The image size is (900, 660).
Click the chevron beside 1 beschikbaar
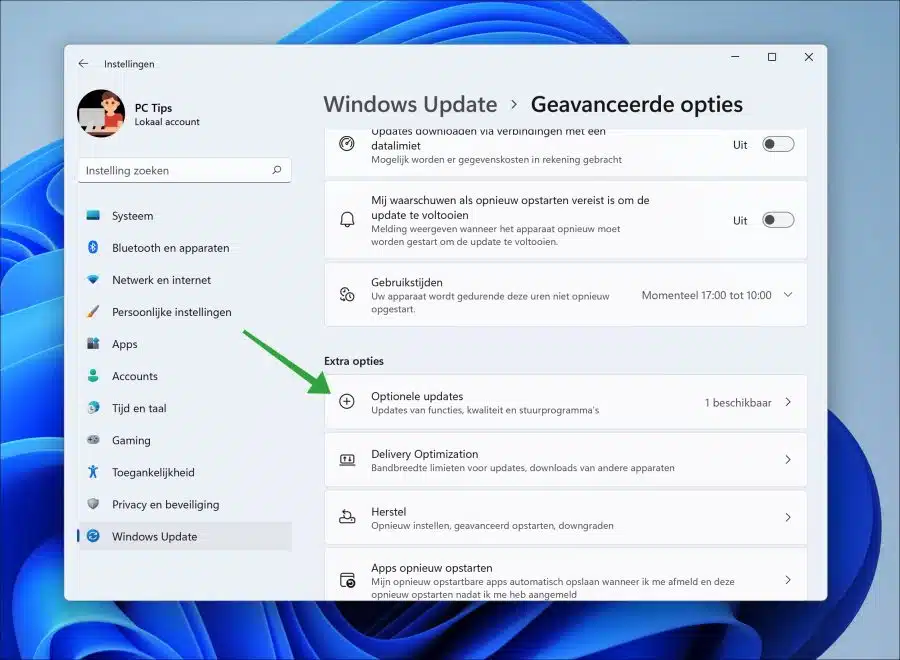(788, 402)
